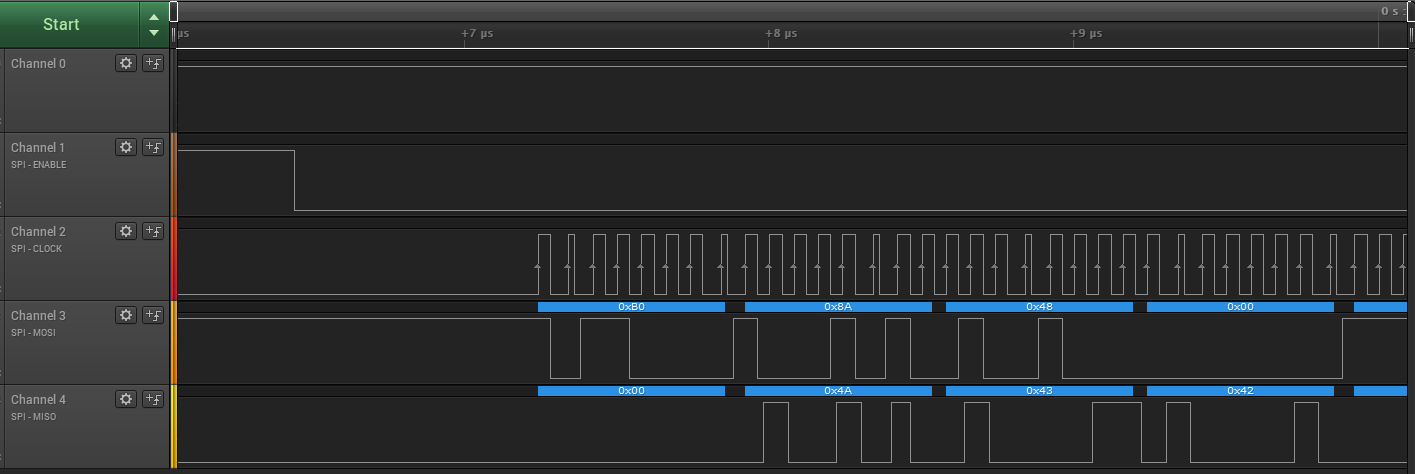Select the 0x42 MISO decoded byte
Viewport: 1415px width, 474px height.
(x=1240, y=391)
